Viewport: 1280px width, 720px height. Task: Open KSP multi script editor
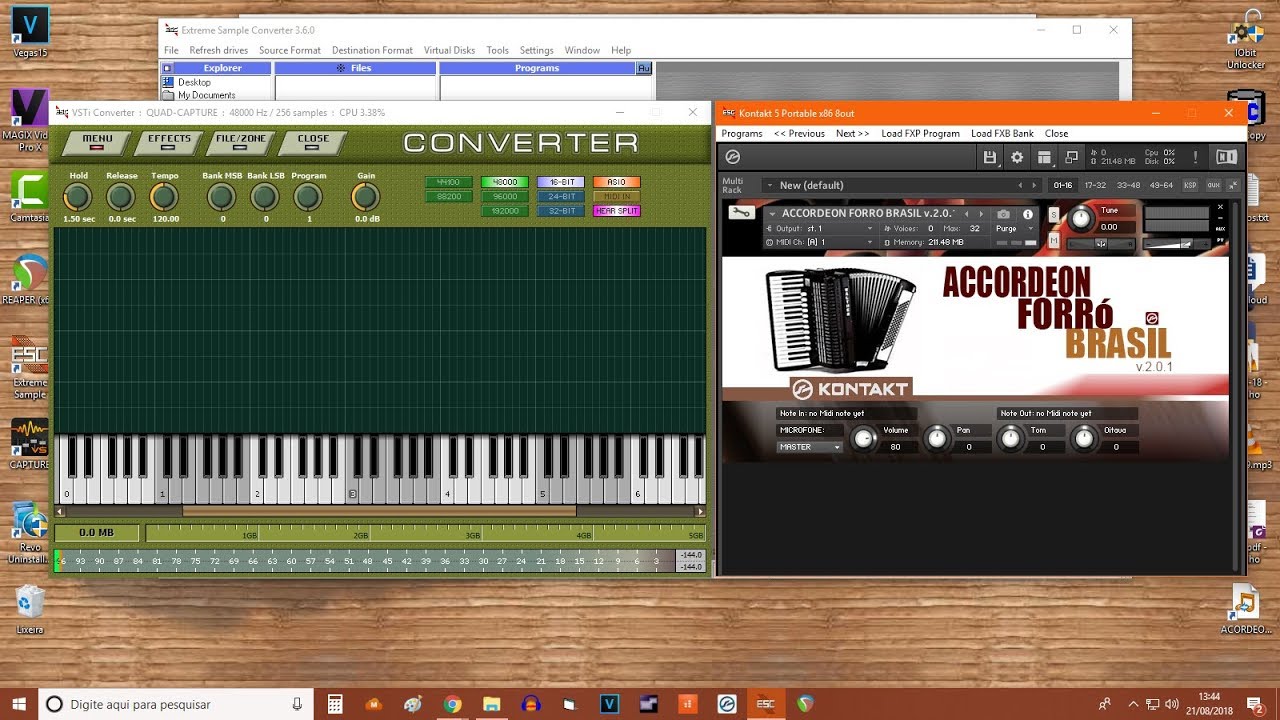[x=1190, y=185]
